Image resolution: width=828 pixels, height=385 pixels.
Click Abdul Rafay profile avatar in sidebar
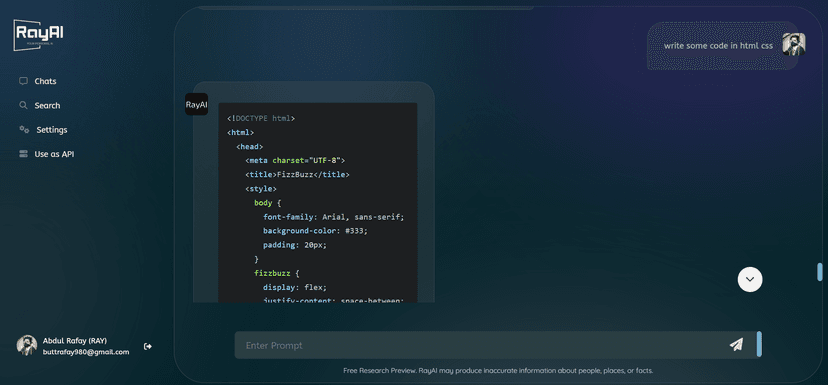point(27,345)
